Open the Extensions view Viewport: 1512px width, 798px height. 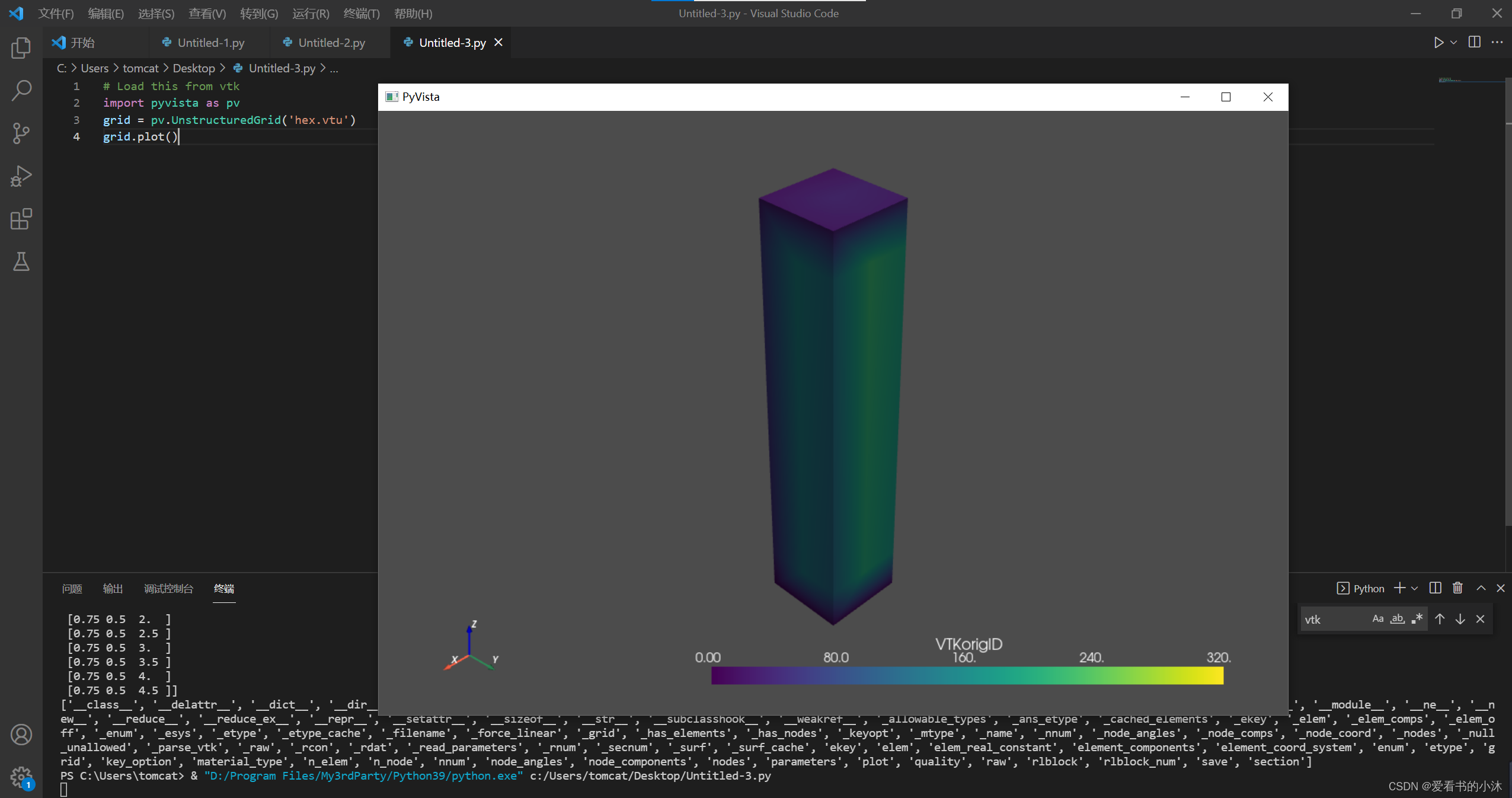click(x=21, y=219)
